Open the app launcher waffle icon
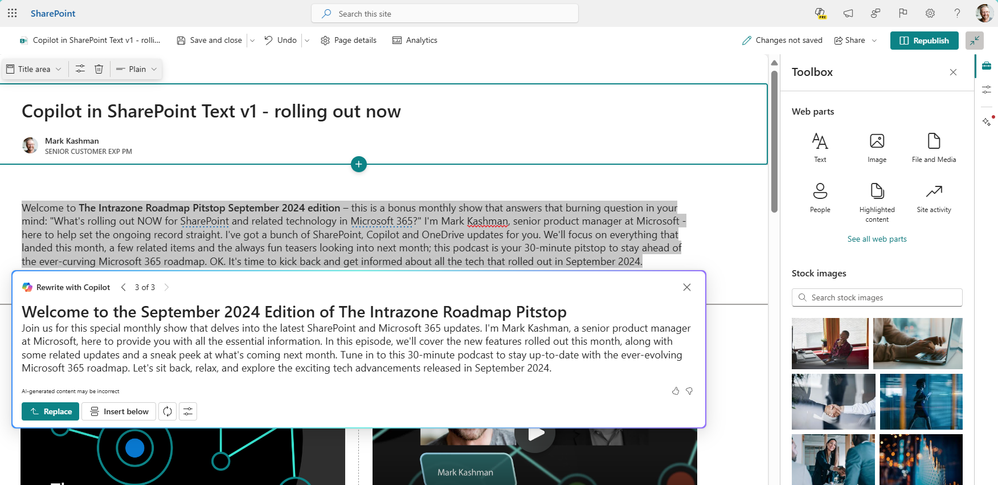Screen dimensions: 998x485 point(12,13)
